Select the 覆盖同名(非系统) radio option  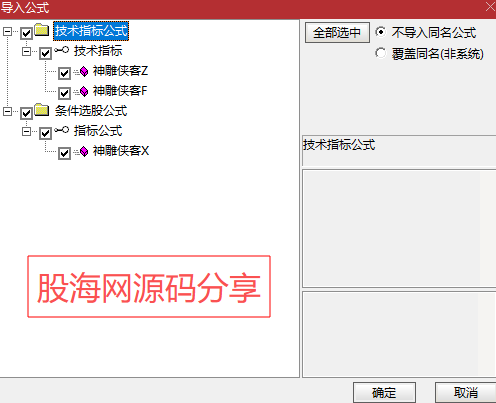pos(380,53)
